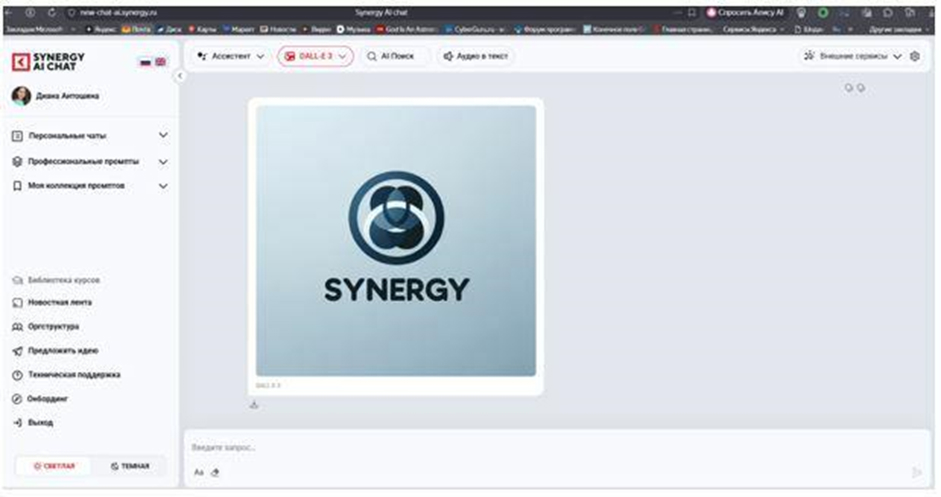Click the Техническая поддержка clock icon
This screenshot has width=941, height=497.
(17, 375)
